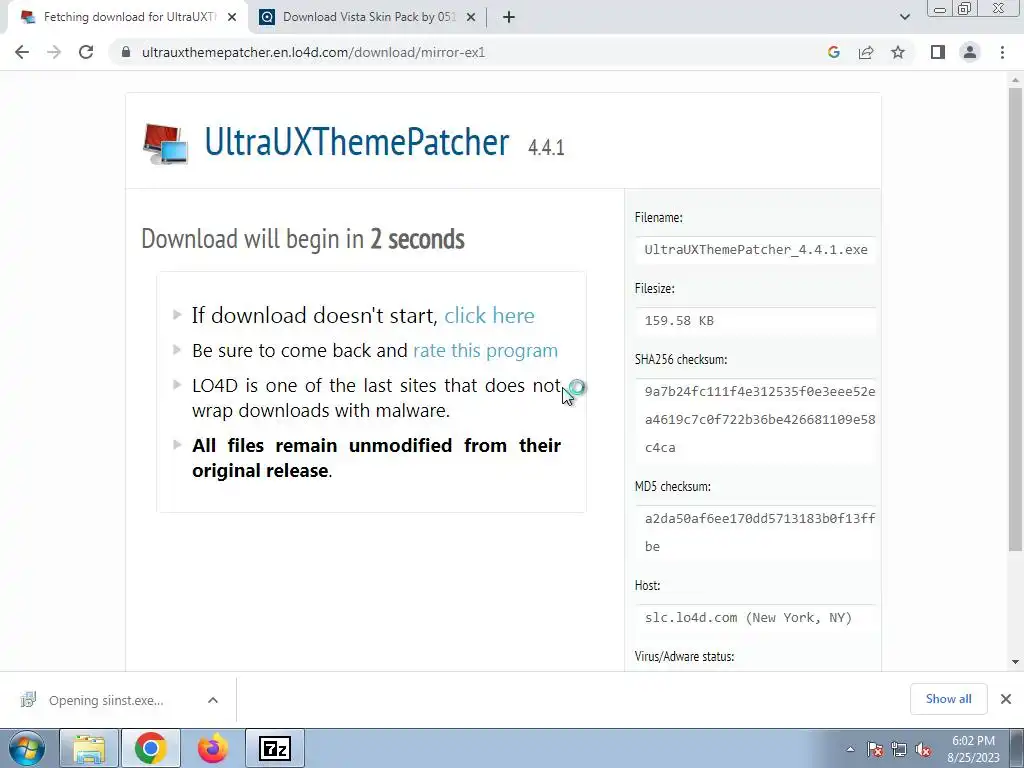Expand the tab search dropdown arrow

point(904,17)
